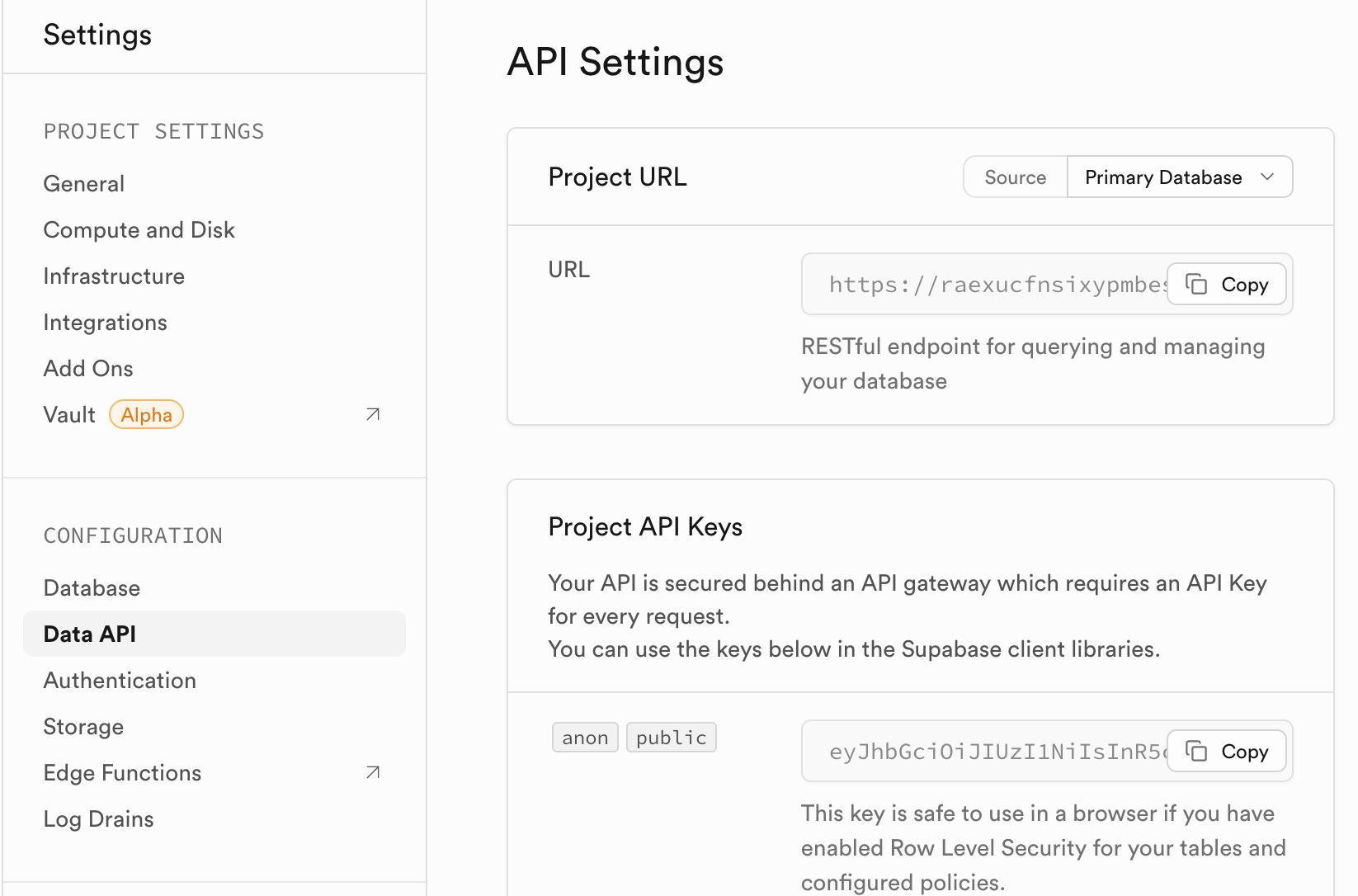
Task: Open General project settings
Action: tap(84, 184)
